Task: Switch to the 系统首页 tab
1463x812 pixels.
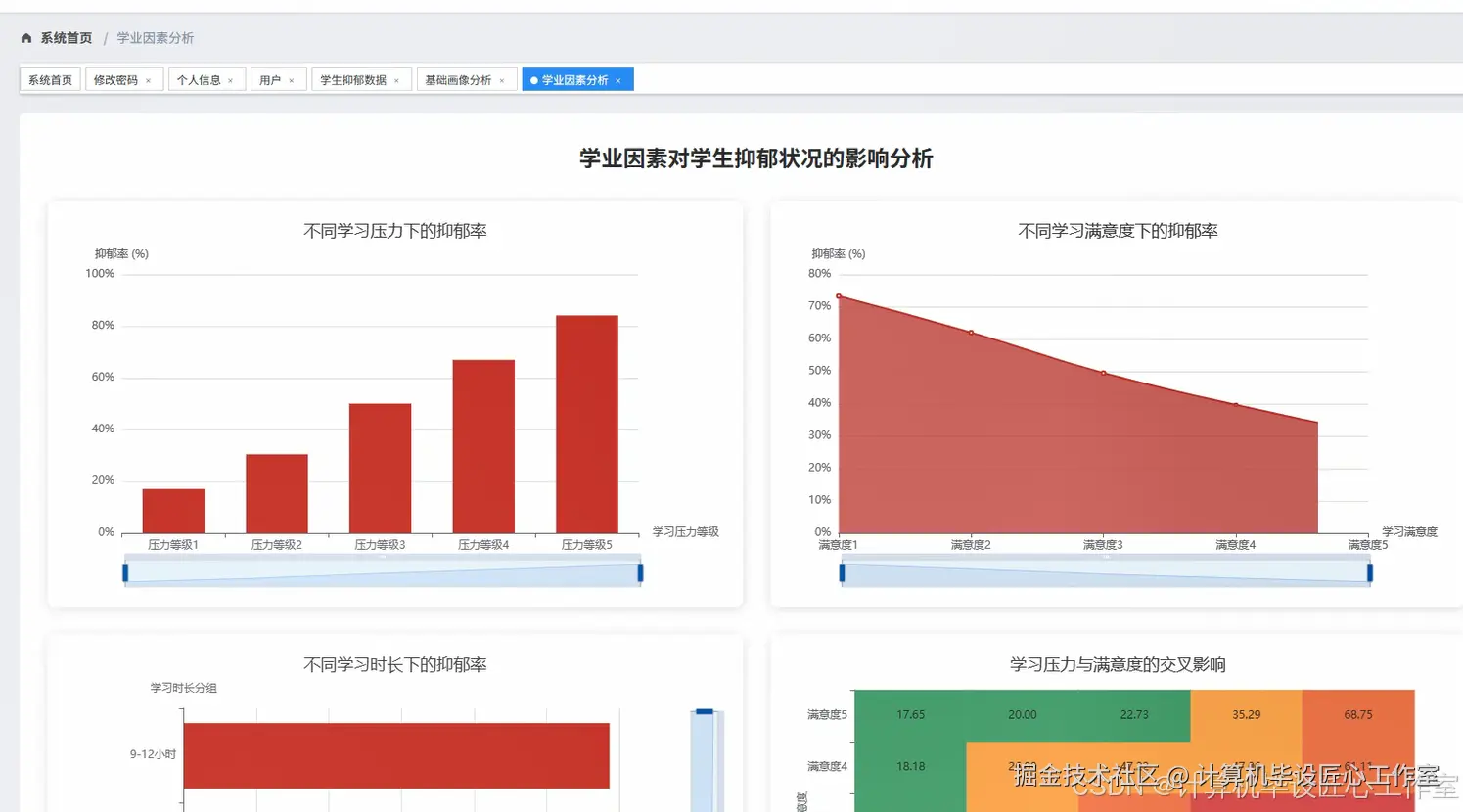Action: click(50, 80)
